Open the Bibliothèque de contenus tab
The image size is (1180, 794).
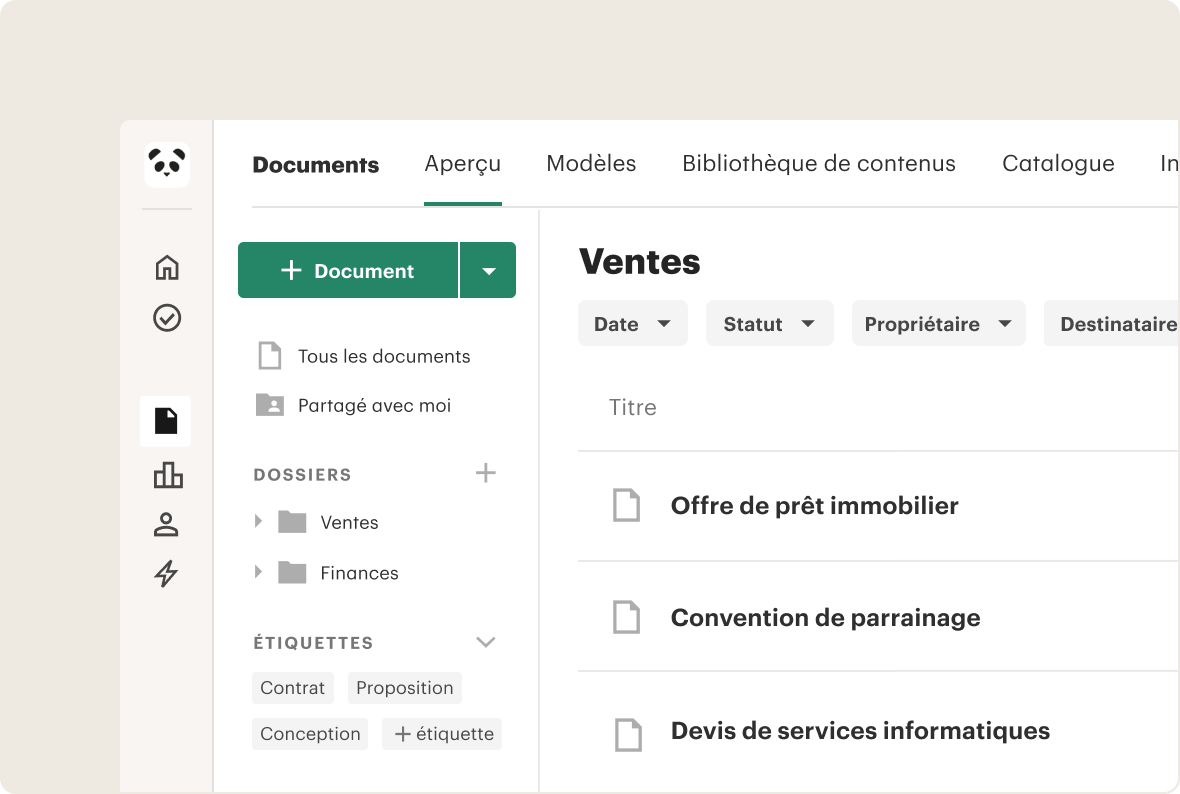pyautogui.click(x=819, y=163)
